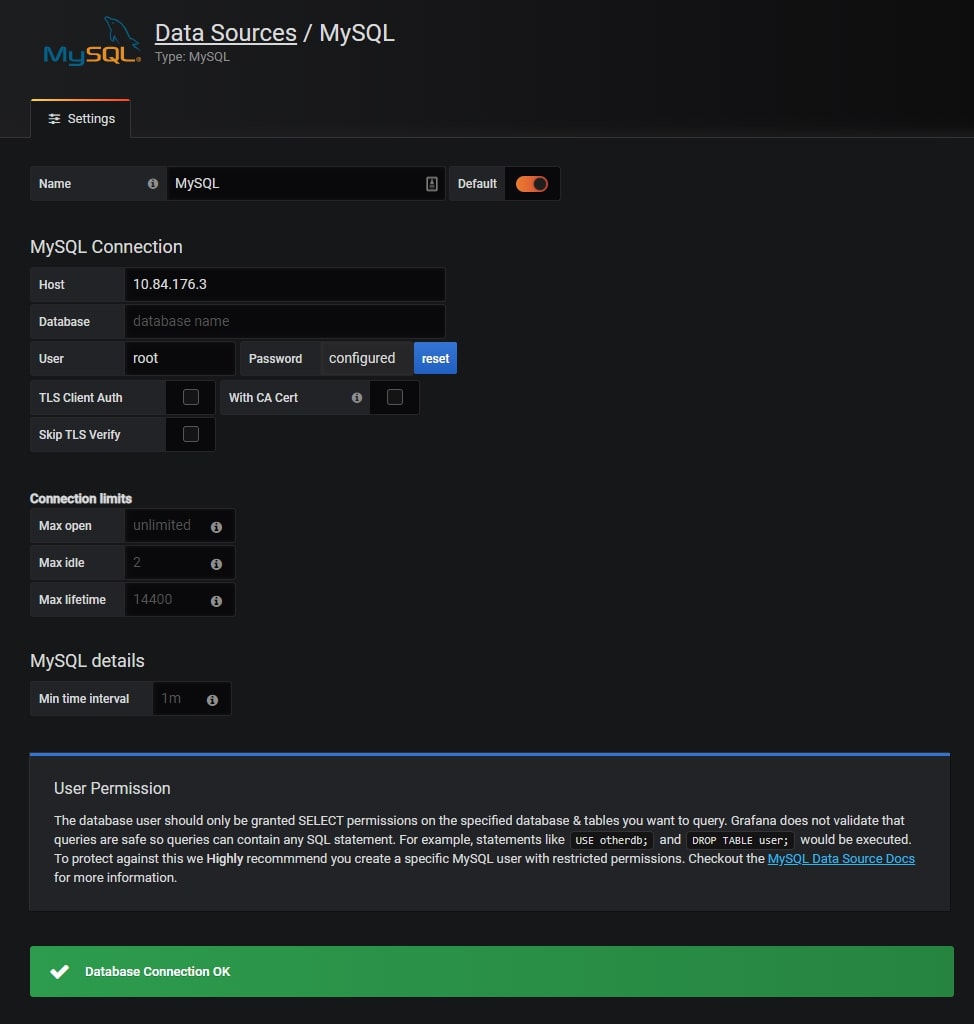Tick the Skip TLS Verify checkbox

pos(191,434)
